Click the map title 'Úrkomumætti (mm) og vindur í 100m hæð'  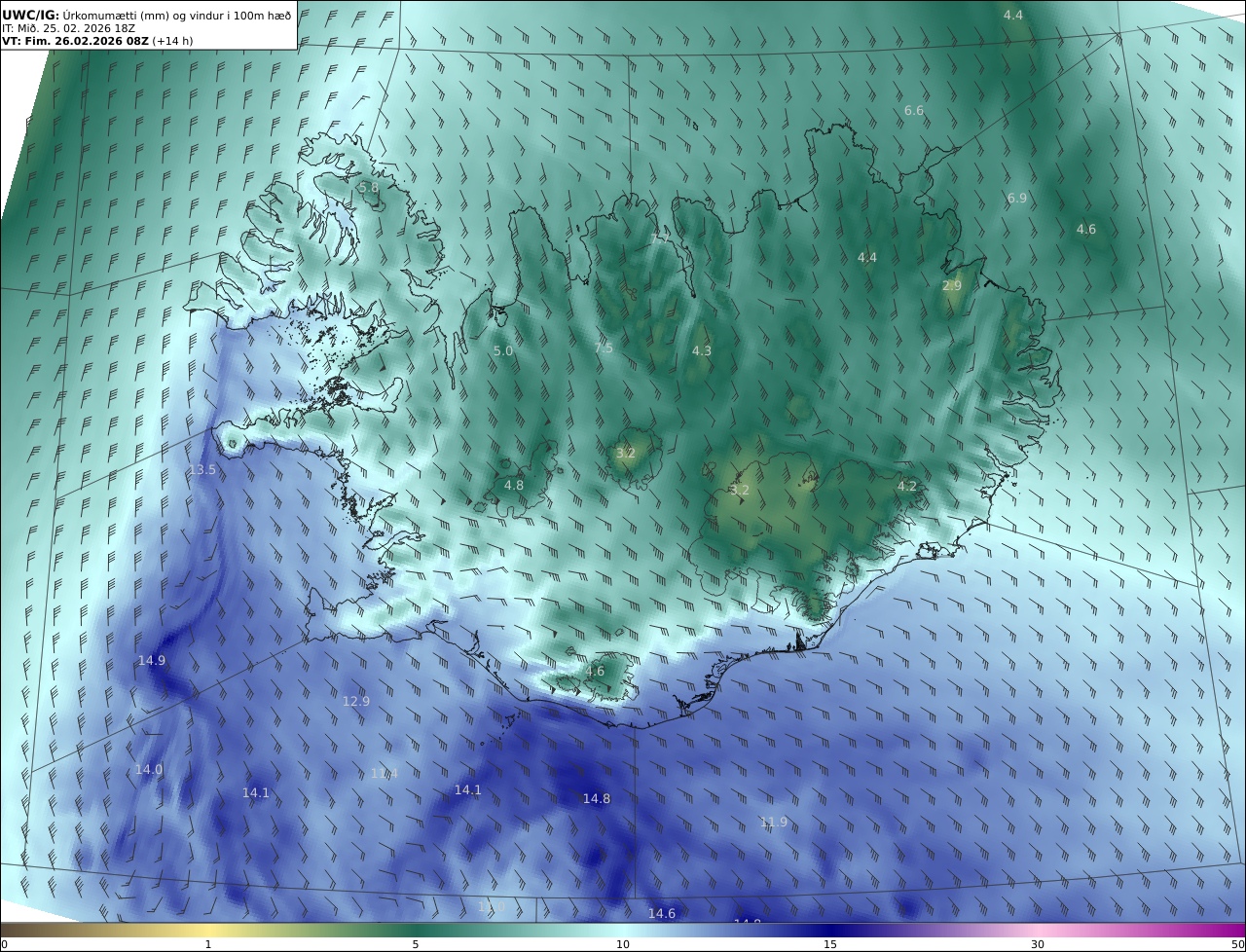click(x=177, y=15)
